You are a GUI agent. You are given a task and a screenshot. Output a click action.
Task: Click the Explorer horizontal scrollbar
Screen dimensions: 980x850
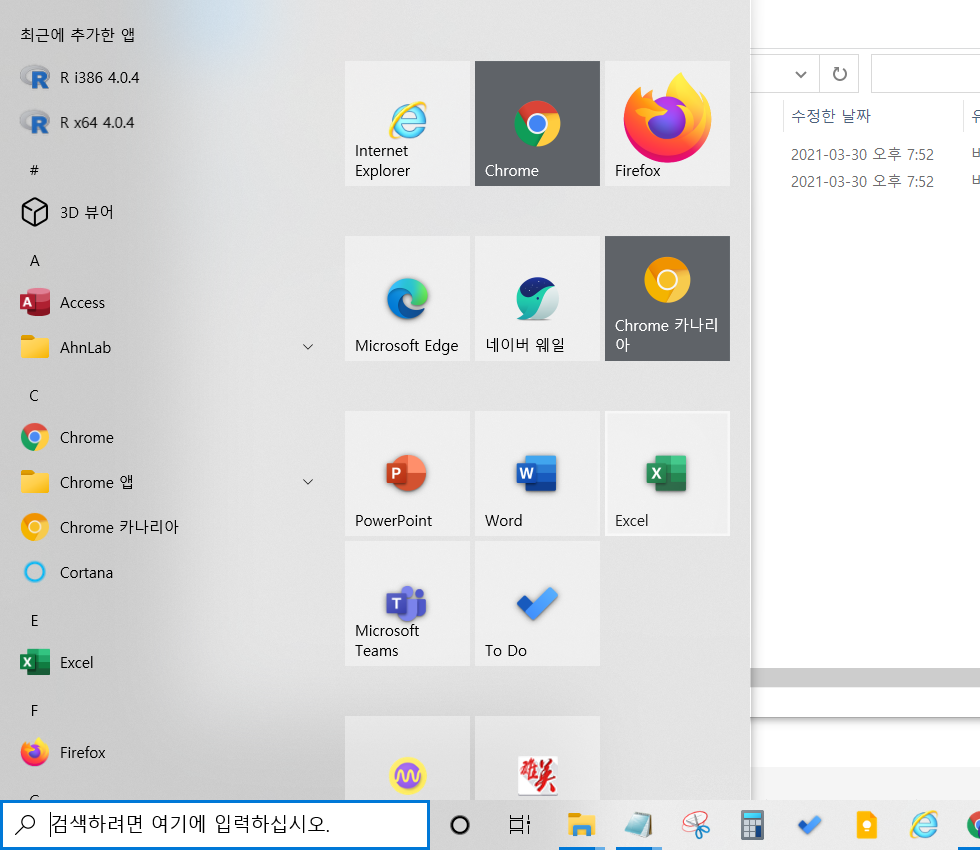(865, 678)
